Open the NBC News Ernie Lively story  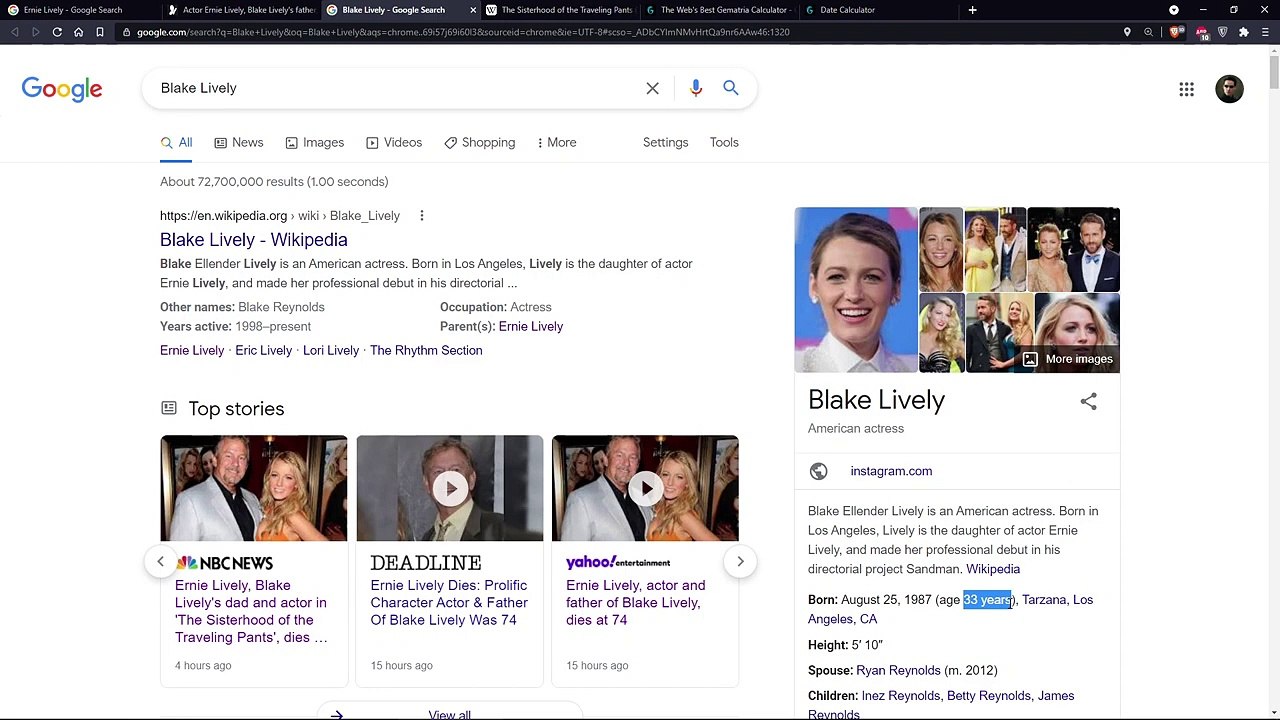click(x=251, y=611)
